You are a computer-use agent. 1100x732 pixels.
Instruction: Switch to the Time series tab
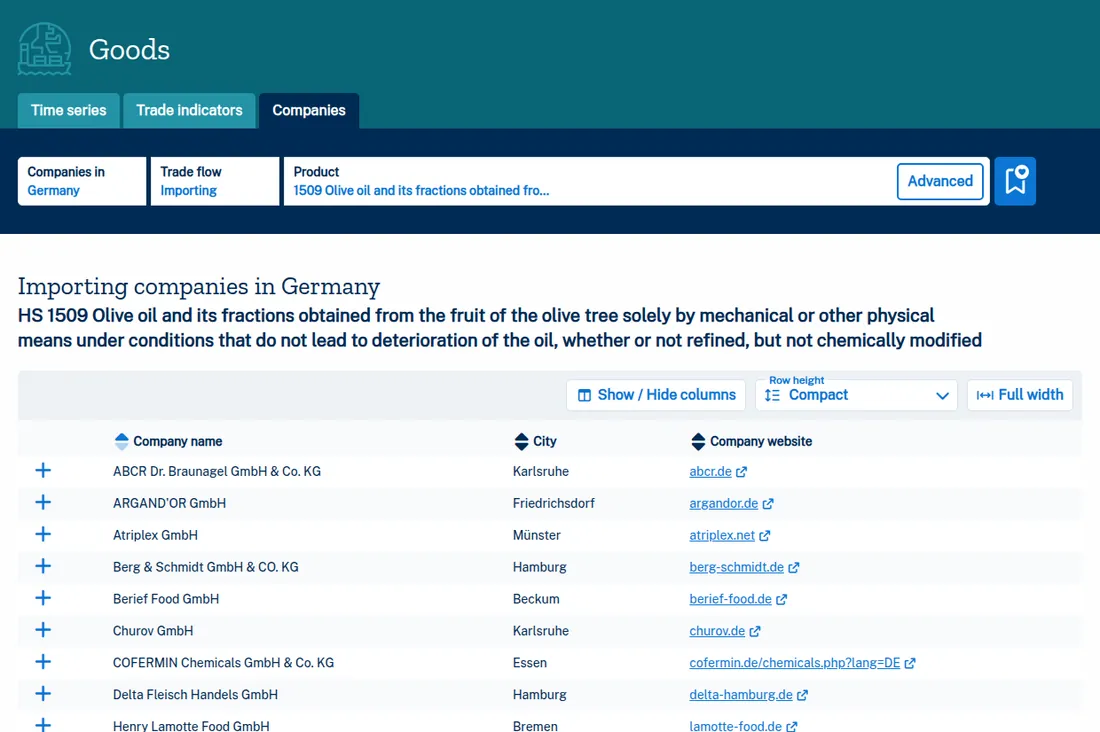[x=69, y=111]
